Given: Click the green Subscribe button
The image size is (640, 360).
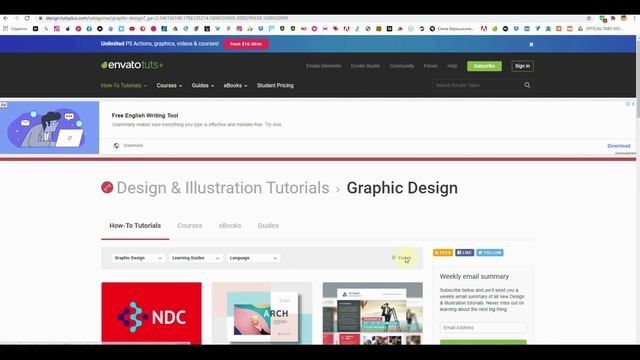Looking at the screenshot, I should 484,66.
